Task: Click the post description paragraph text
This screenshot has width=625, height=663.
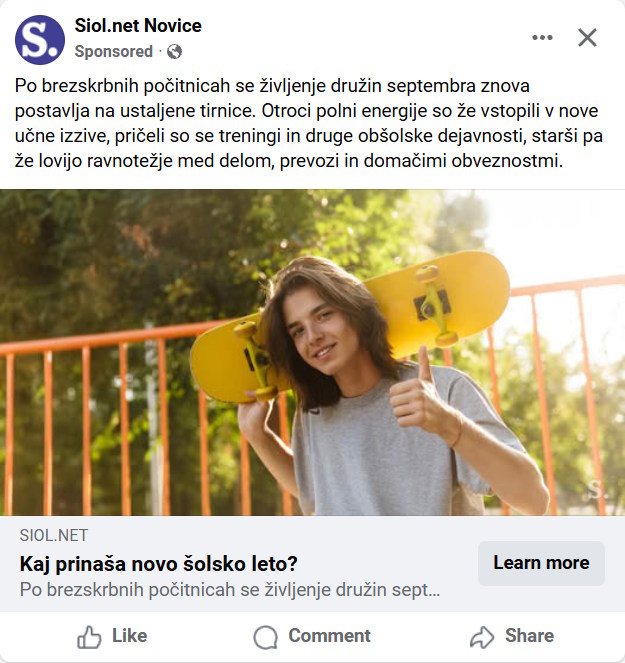Action: tap(309, 123)
